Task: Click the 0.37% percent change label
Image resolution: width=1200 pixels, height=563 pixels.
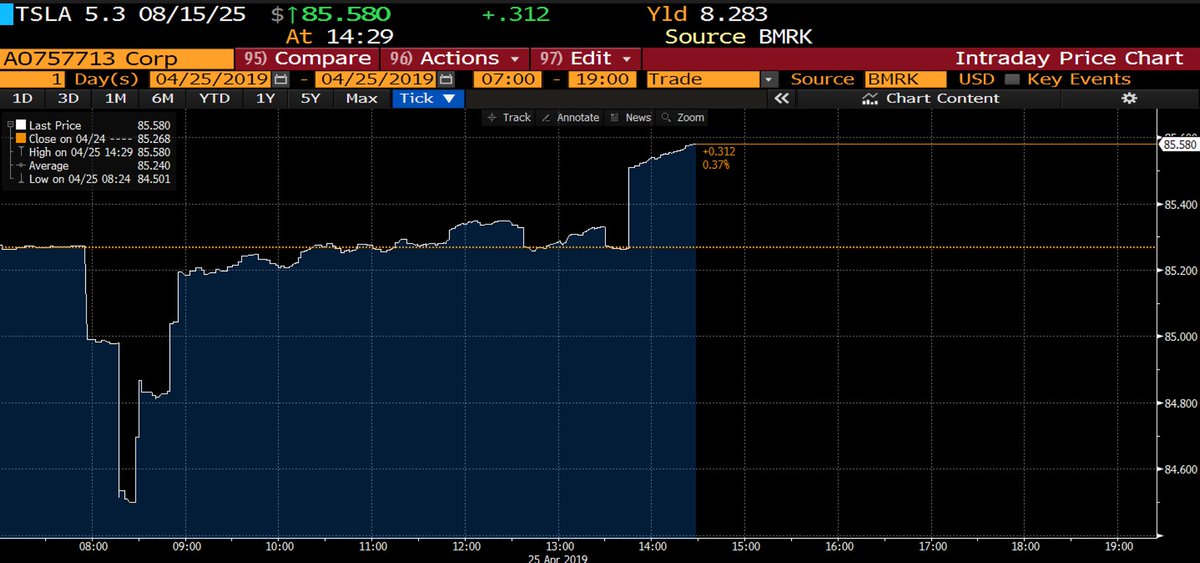Action: tap(716, 164)
